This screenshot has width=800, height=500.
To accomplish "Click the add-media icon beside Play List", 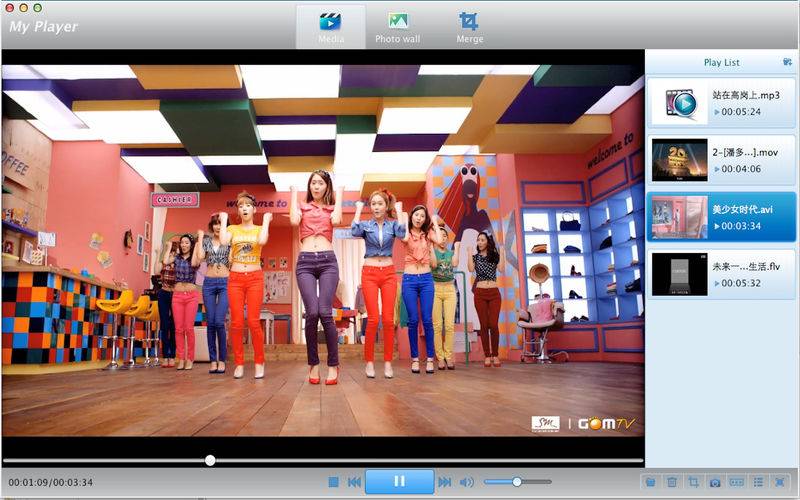I will tap(787, 62).
